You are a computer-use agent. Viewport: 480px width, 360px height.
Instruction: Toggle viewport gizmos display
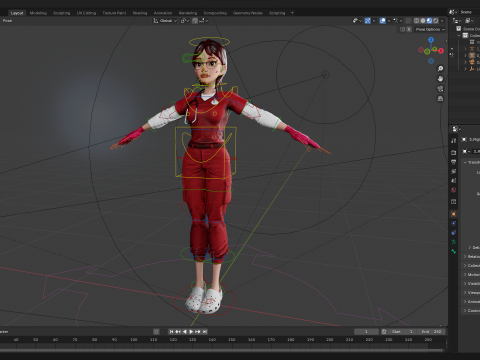point(368,21)
